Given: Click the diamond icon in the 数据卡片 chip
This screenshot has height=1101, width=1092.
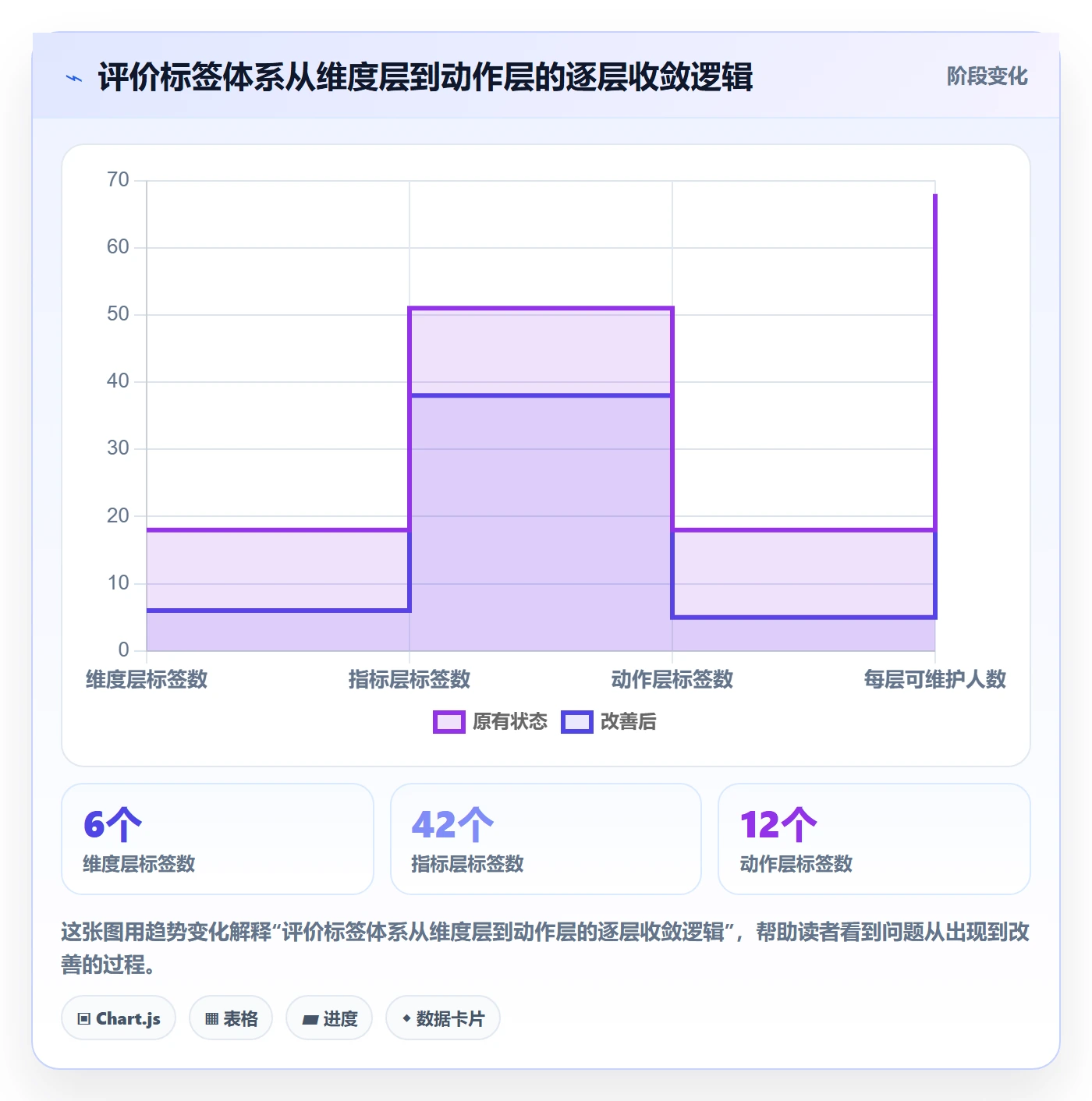Looking at the screenshot, I should 406,1018.
